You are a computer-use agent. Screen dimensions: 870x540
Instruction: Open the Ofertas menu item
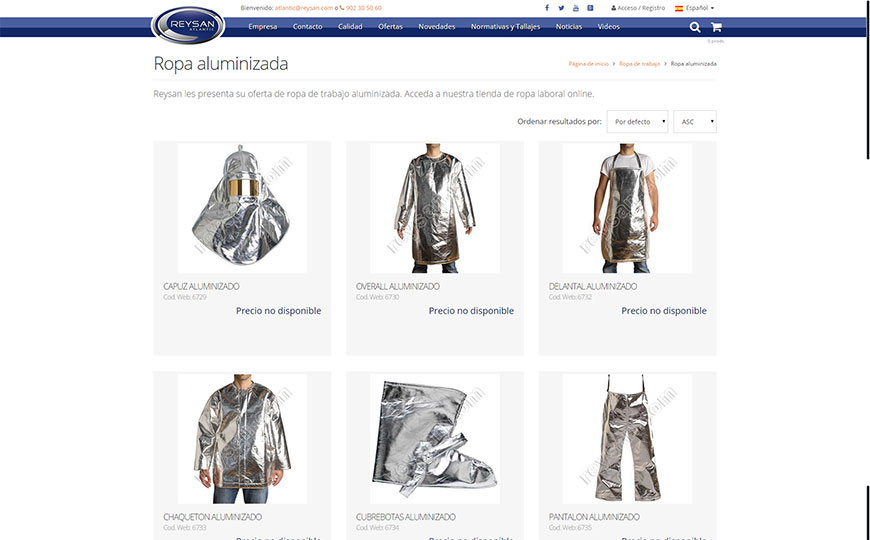click(x=391, y=27)
